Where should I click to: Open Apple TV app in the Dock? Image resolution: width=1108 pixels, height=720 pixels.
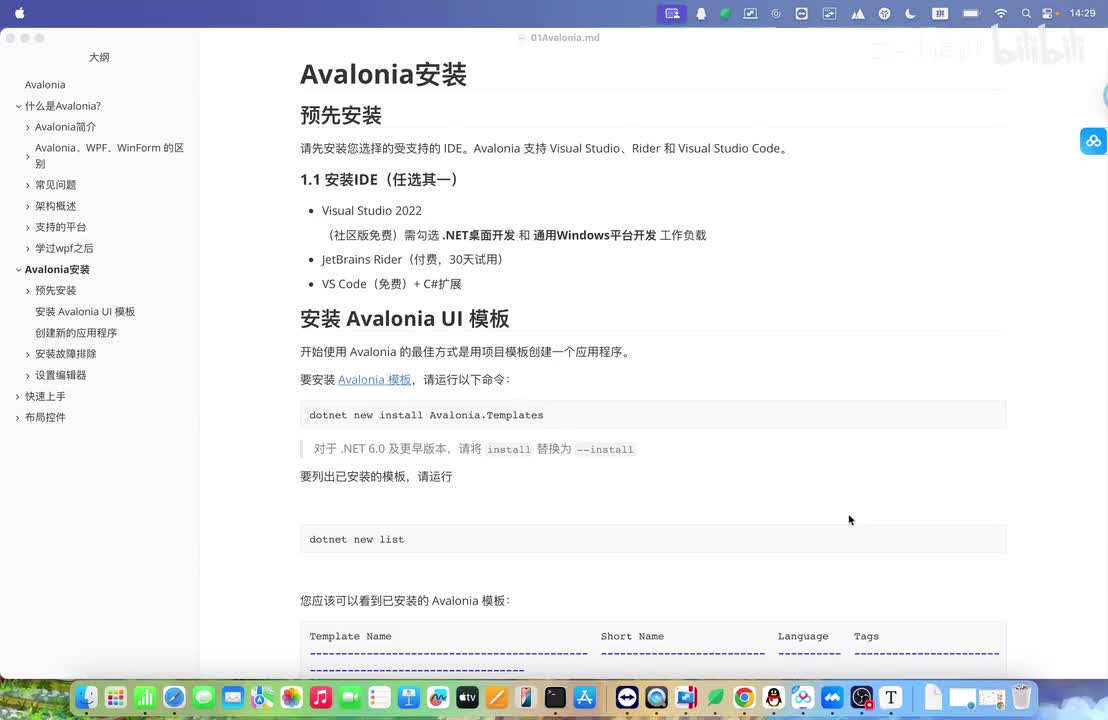(467, 698)
